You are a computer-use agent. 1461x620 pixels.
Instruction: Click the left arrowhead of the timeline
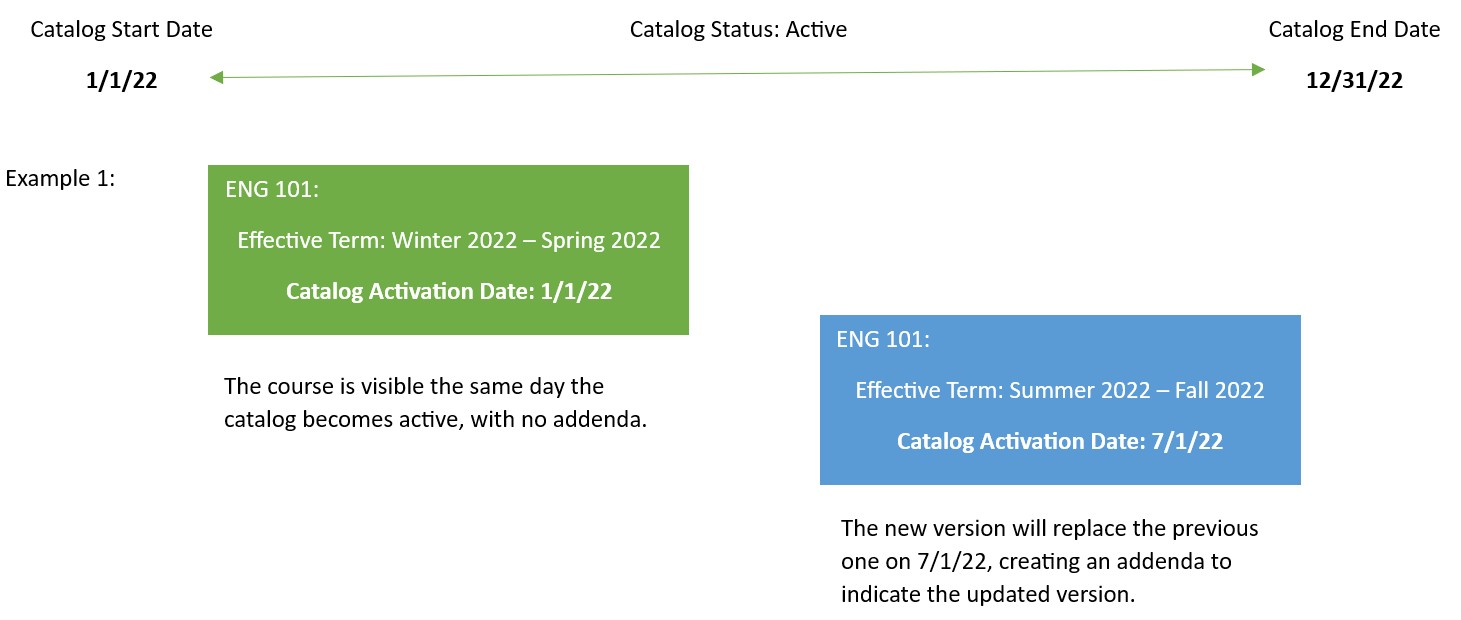215,77
